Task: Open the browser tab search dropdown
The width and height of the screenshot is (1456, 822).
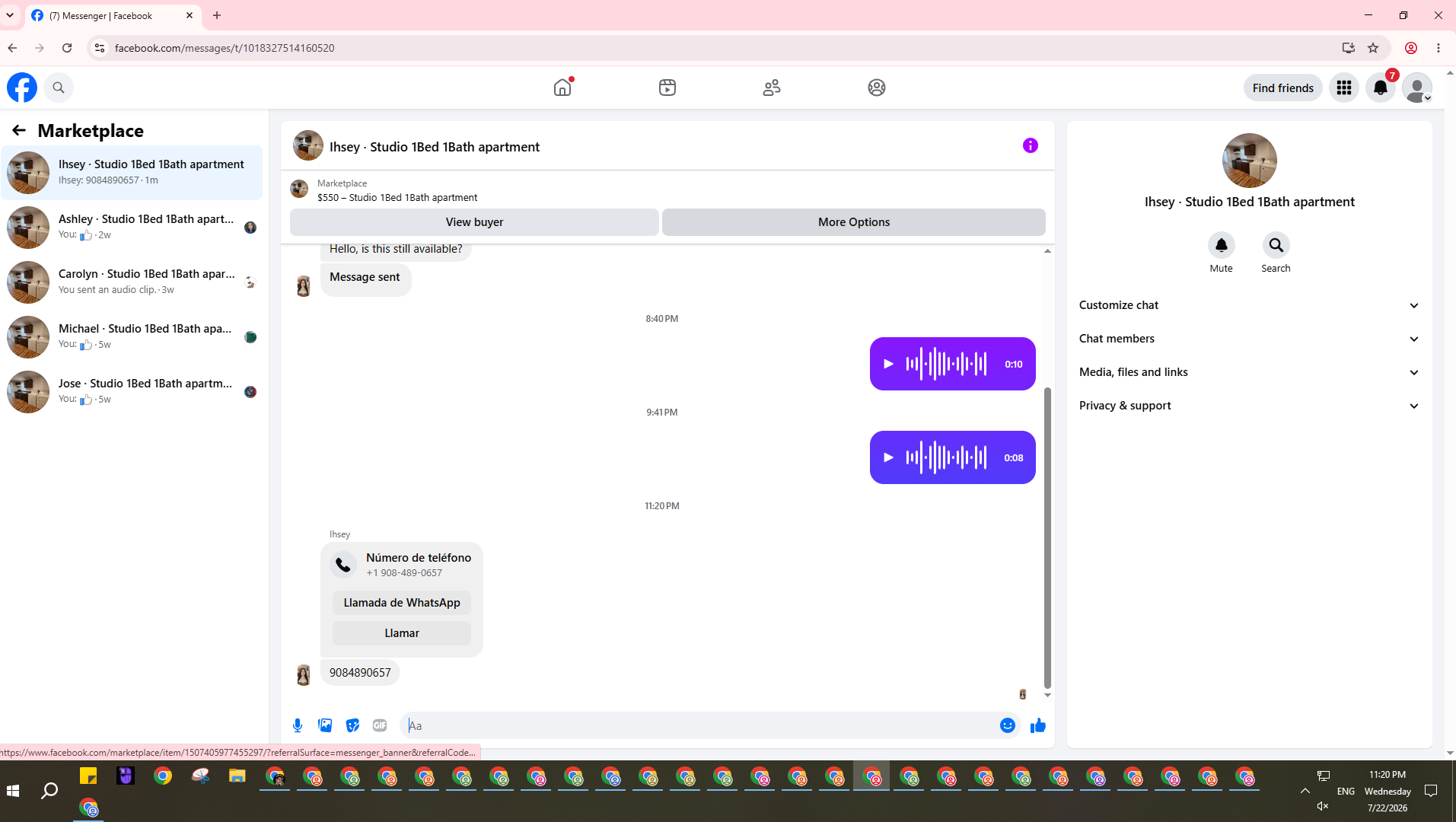Action: coord(10,15)
